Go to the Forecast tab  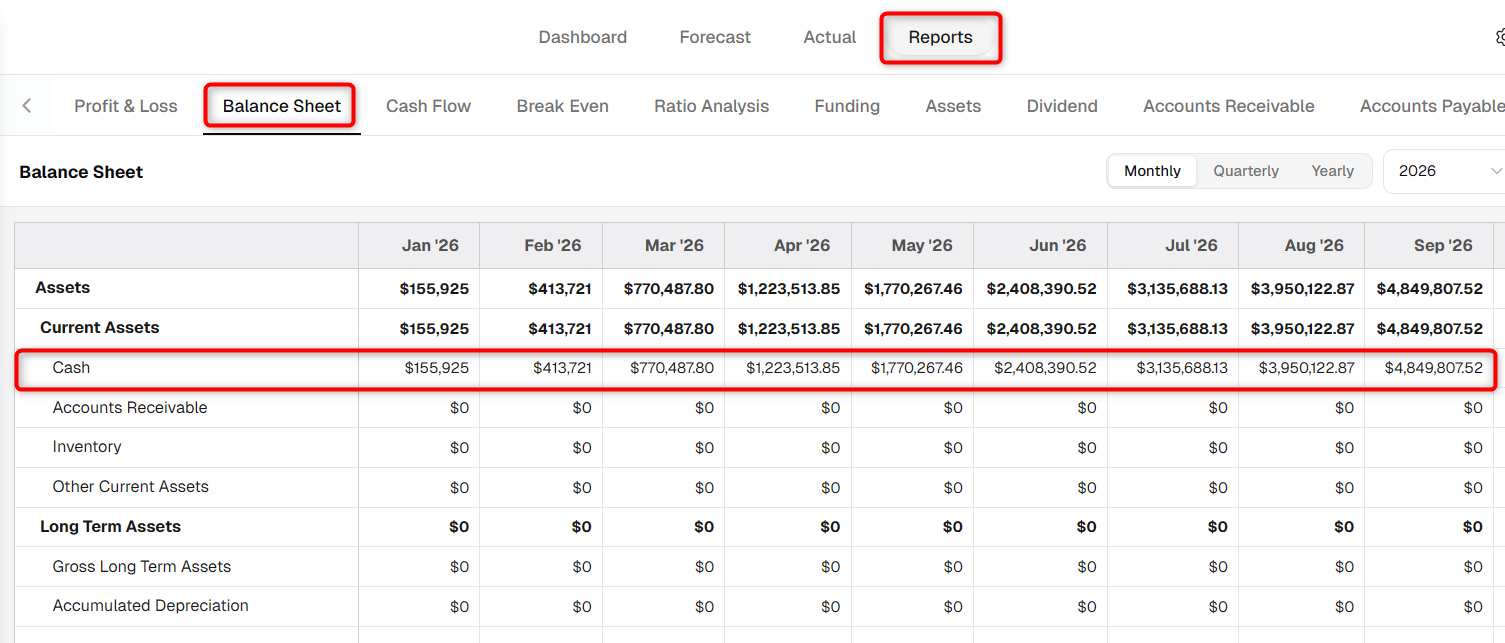715,37
